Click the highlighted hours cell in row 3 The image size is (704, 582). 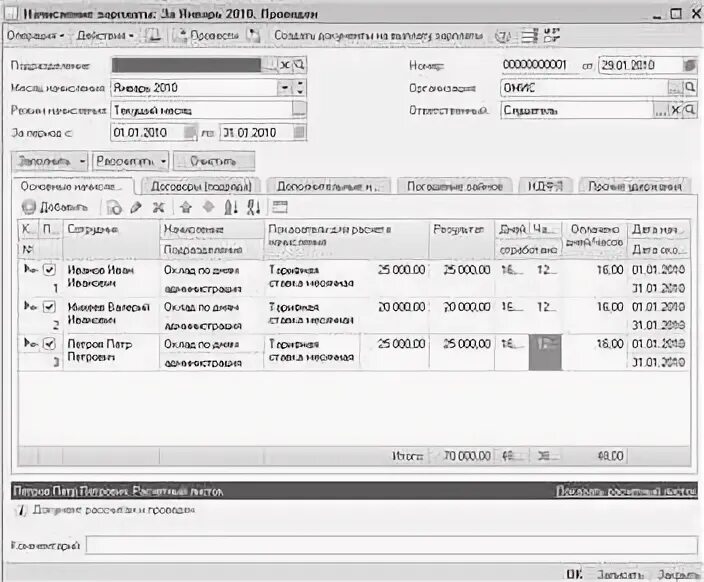pyautogui.click(x=545, y=353)
